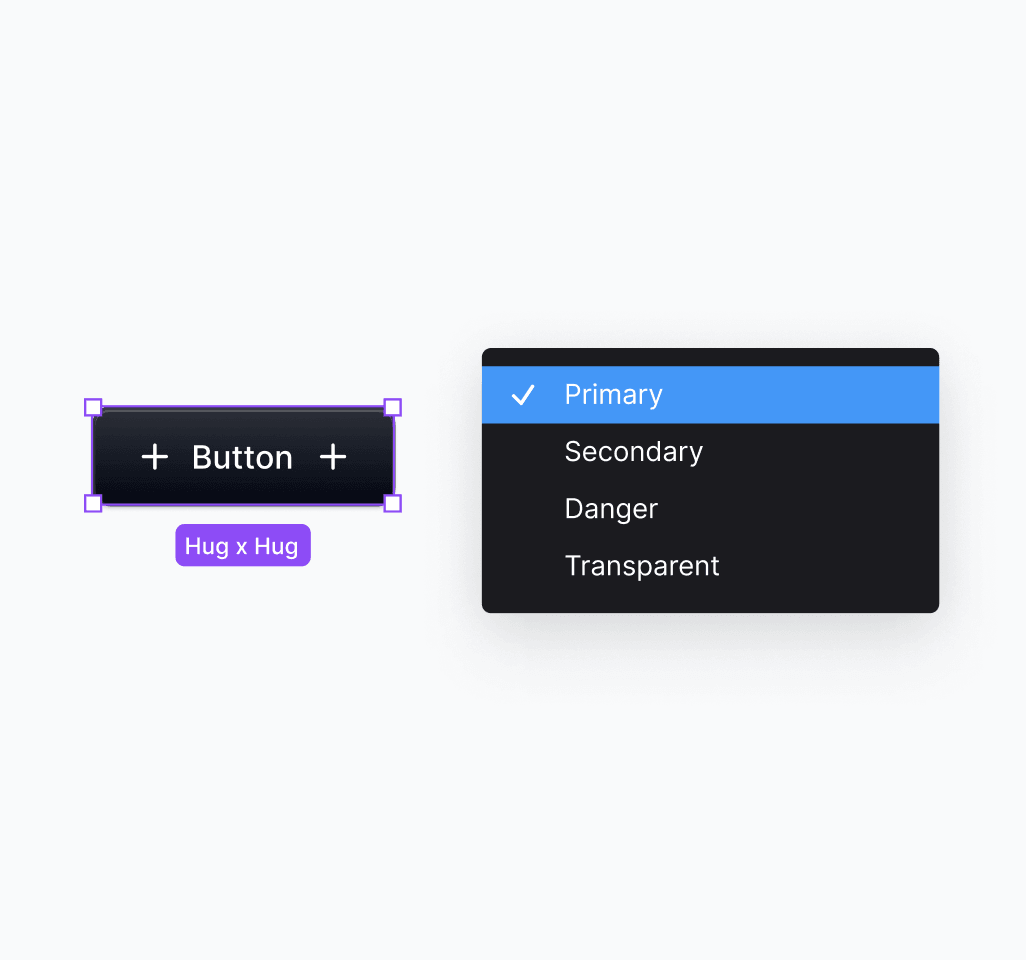Click the purple Hug x Hug badge
This screenshot has height=960, width=1026.
[243, 545]
